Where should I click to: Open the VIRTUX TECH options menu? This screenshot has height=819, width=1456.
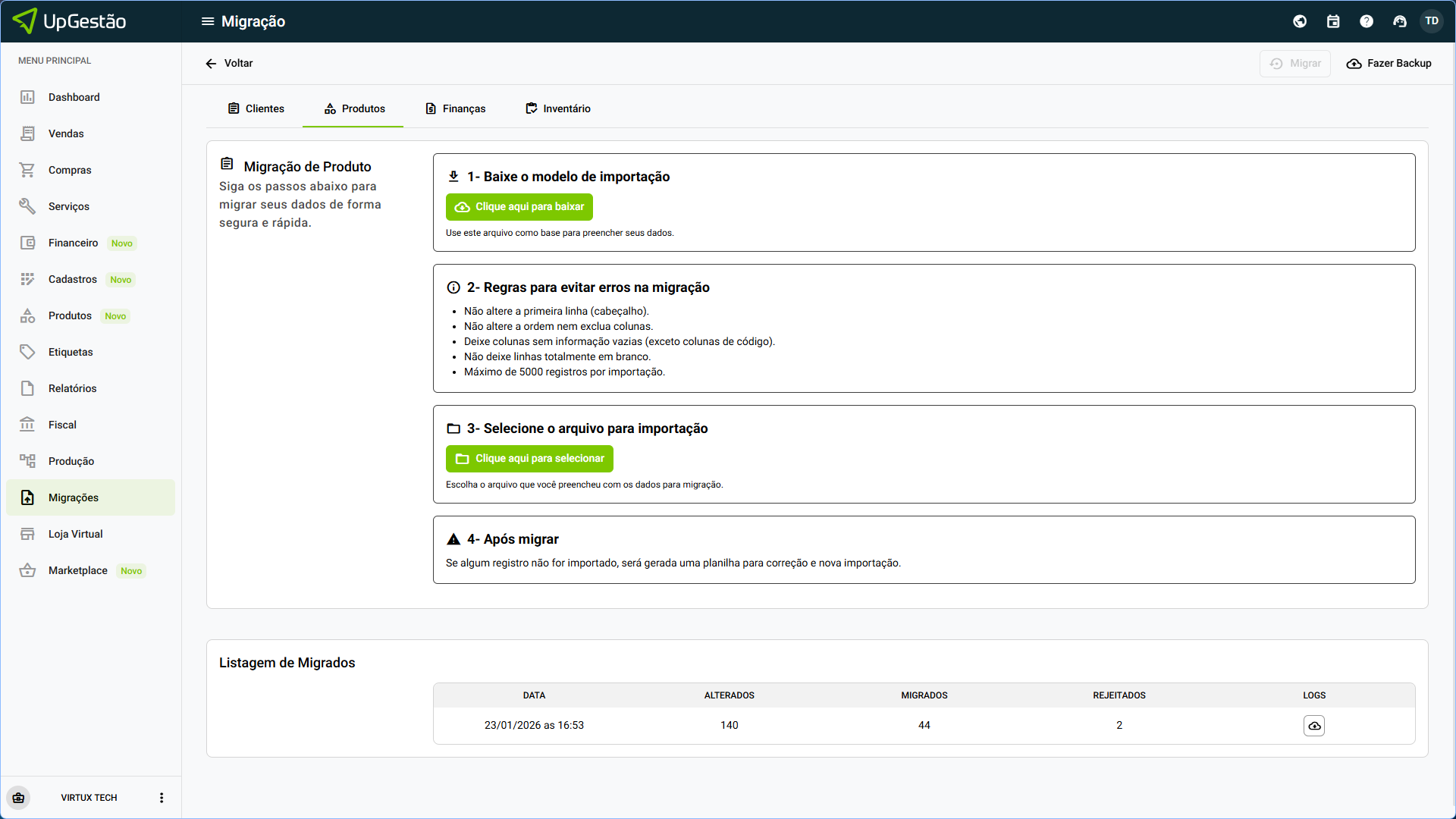[x=162, y=798]
